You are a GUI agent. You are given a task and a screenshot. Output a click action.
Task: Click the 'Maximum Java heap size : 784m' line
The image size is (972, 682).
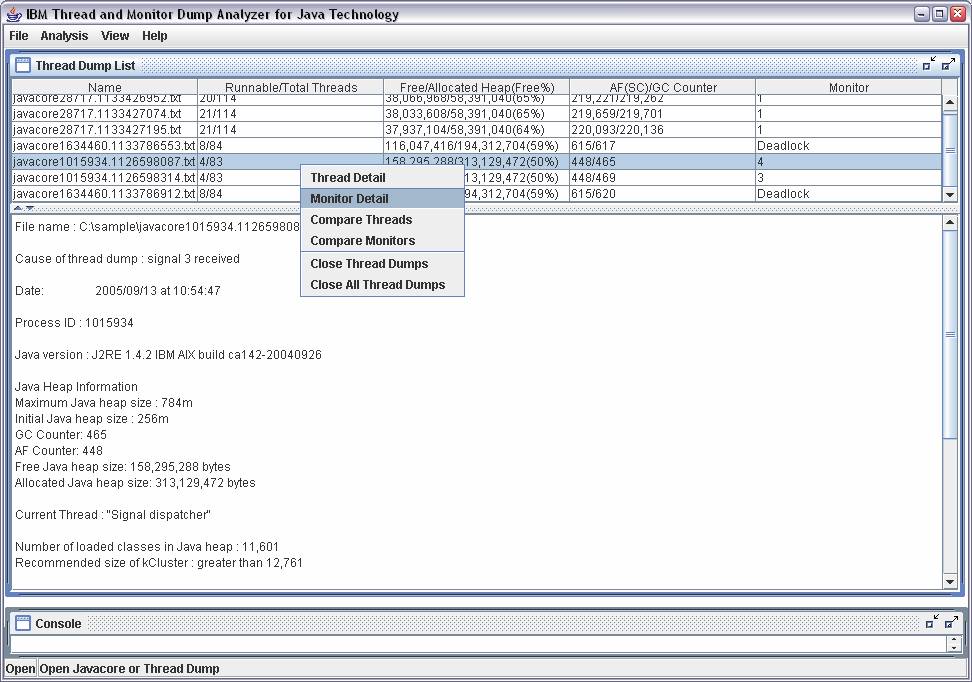[x=104, y=402]
